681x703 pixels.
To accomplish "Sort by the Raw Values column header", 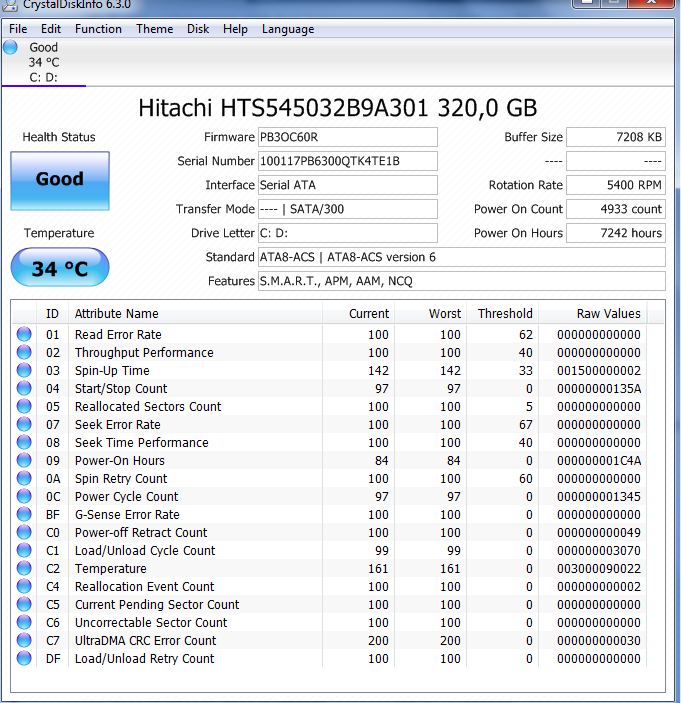I will click(x=593, y=313).
